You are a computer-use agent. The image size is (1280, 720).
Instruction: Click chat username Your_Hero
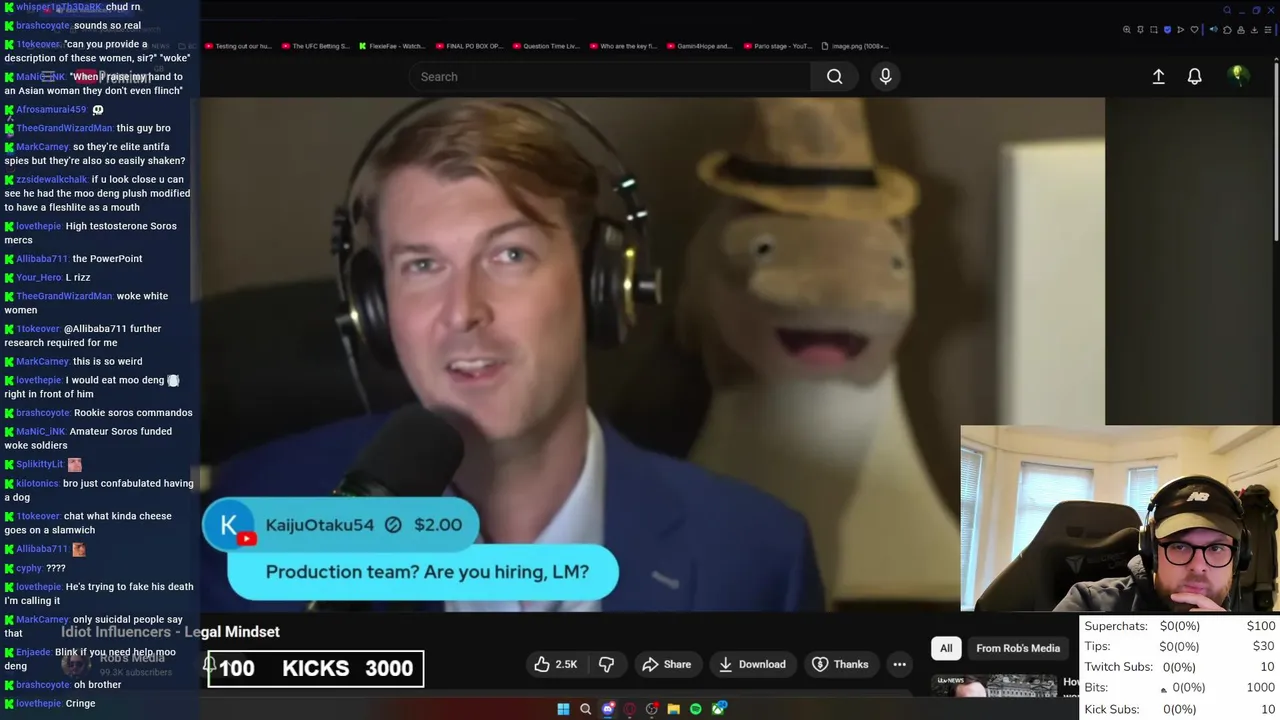click(x=39, y=278)
